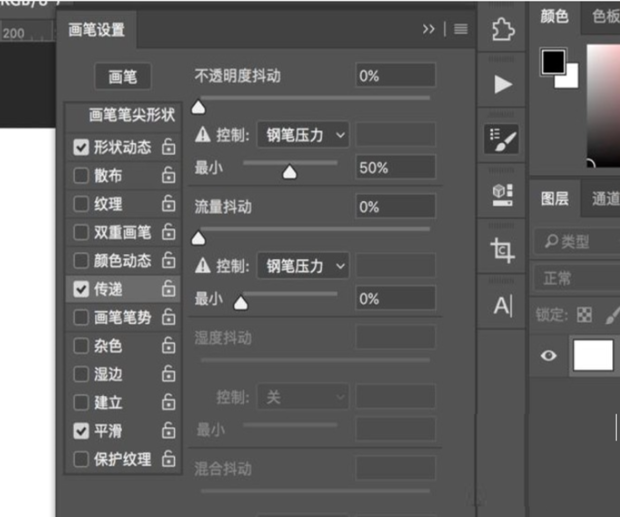Click the 流量抖动 slider handle
This screenshot has width=620, height=517.
[x=198, y=238]
